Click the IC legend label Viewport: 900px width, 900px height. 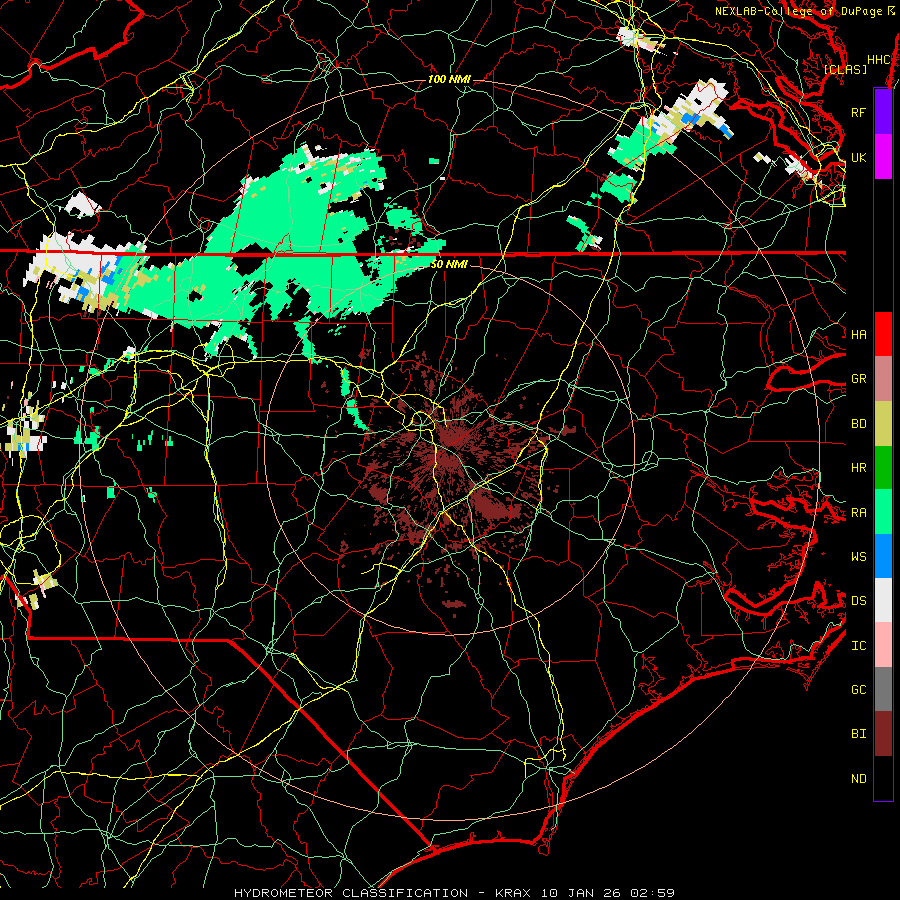(859, 646)
